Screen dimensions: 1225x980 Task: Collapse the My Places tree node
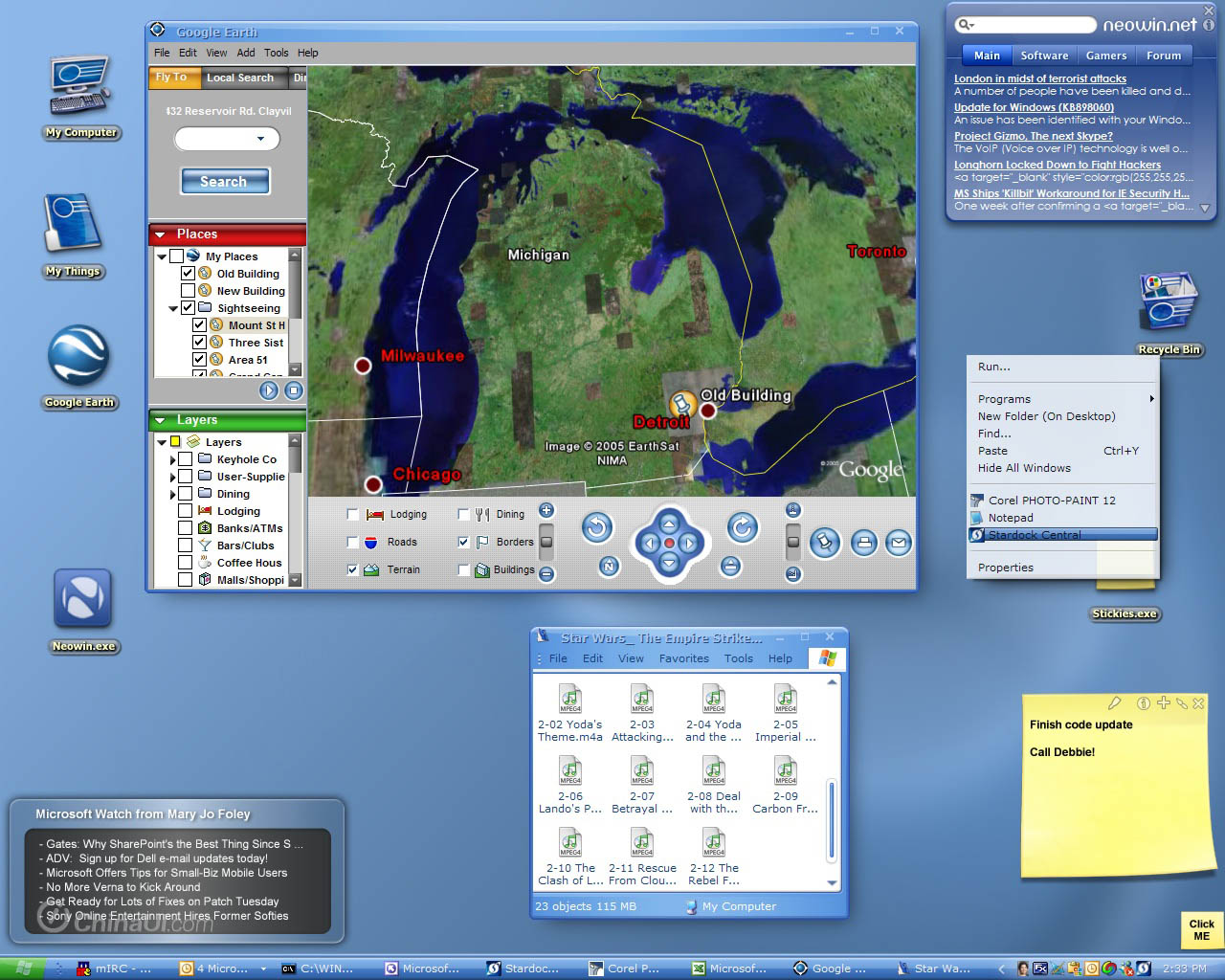coord(162,256)
